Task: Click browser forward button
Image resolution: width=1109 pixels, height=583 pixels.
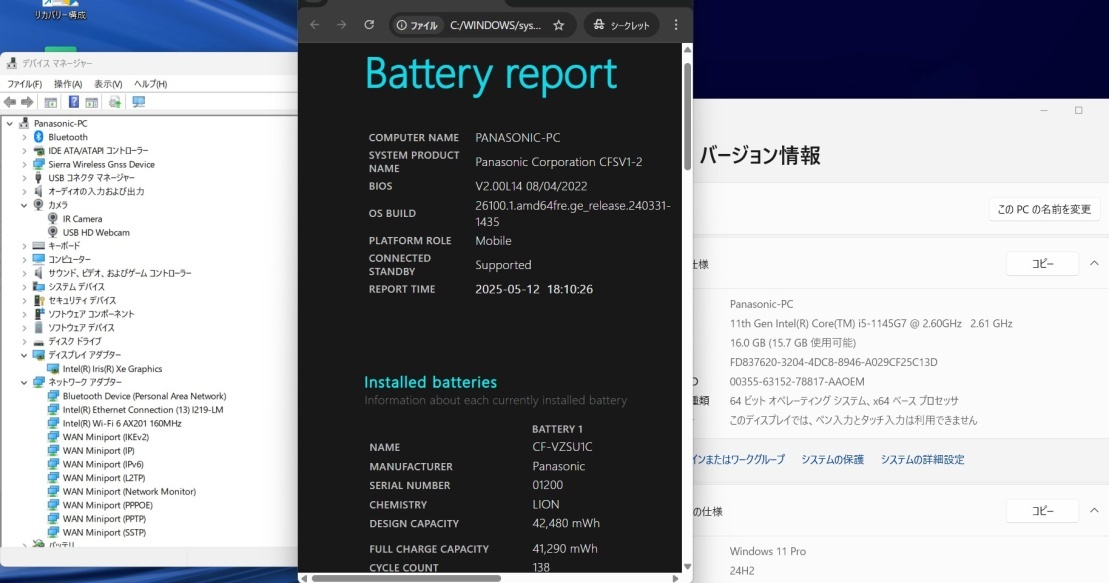Action: (342, 25)
